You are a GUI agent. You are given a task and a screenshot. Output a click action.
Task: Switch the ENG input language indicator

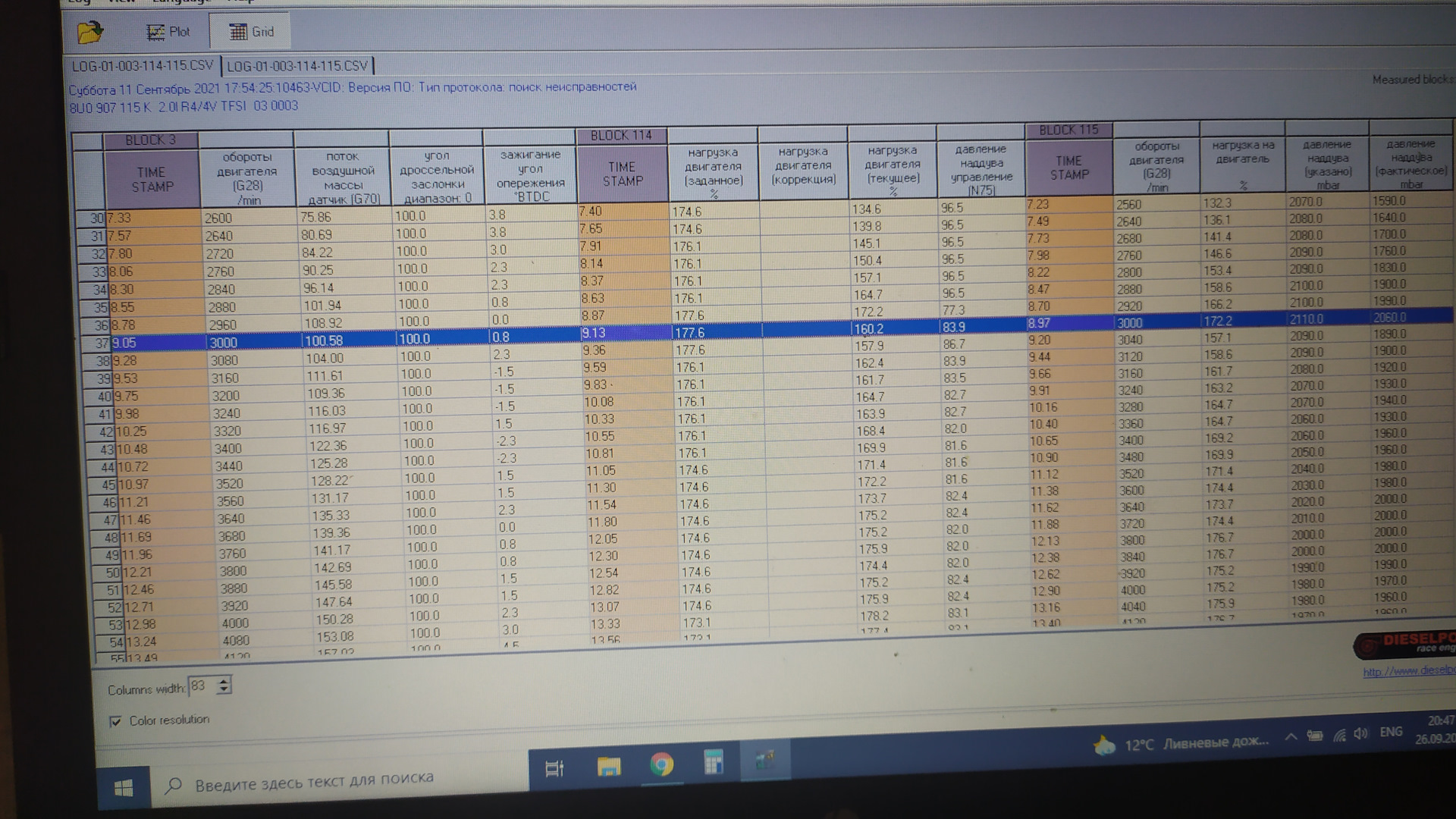[x=1391, y=732]
